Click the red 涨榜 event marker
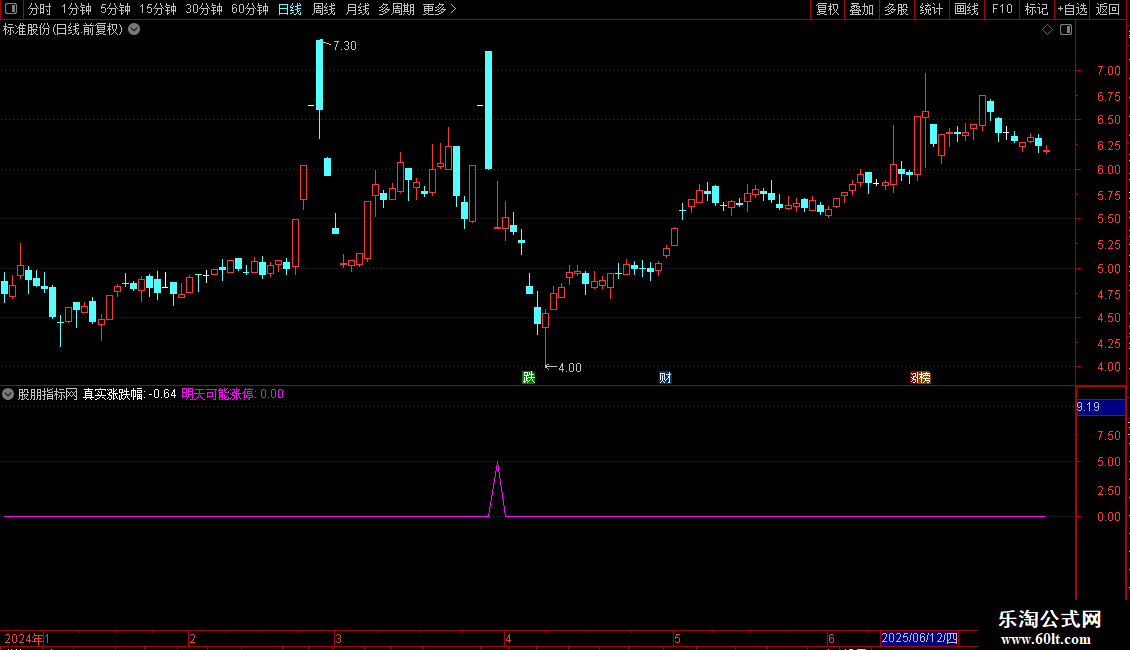 click(x=920, y=378)
